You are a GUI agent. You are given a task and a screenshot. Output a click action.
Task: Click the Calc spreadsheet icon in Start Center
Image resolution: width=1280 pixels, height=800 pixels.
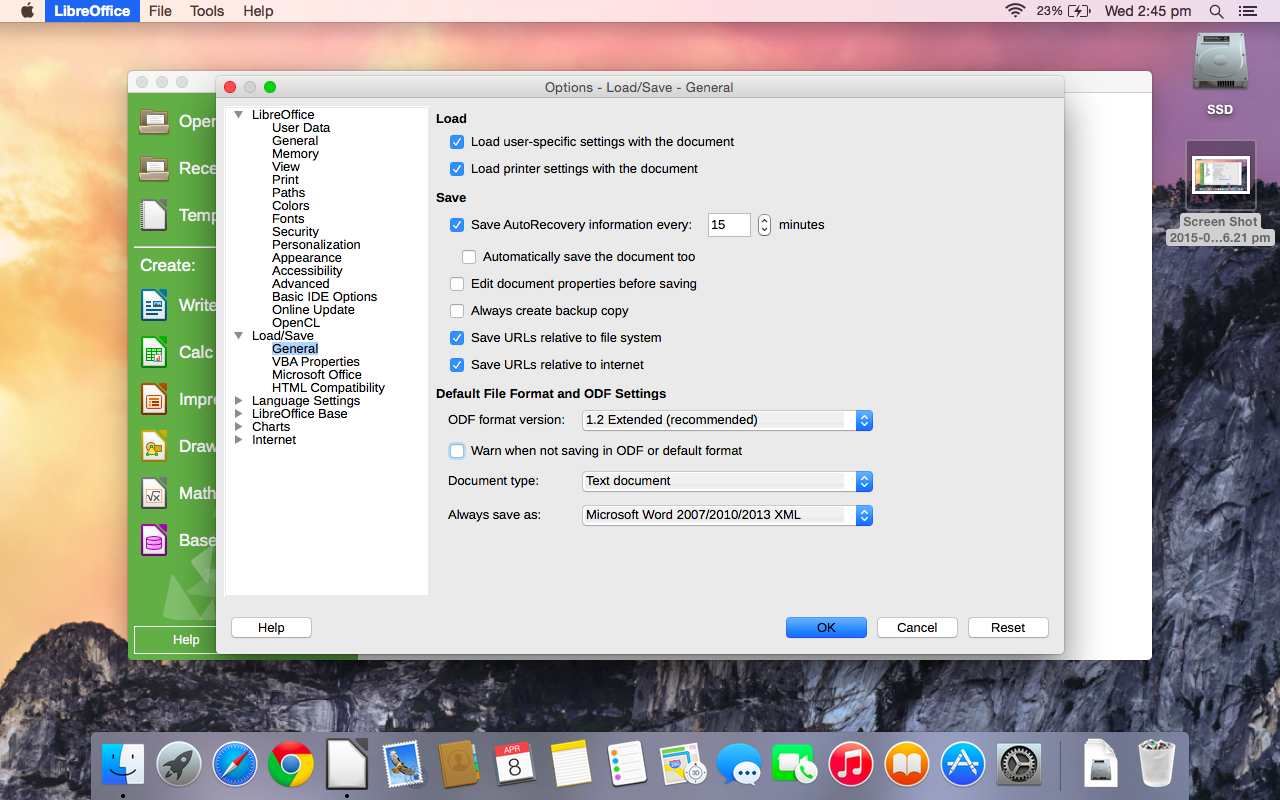pyautogui.click(x=154, y=352)
